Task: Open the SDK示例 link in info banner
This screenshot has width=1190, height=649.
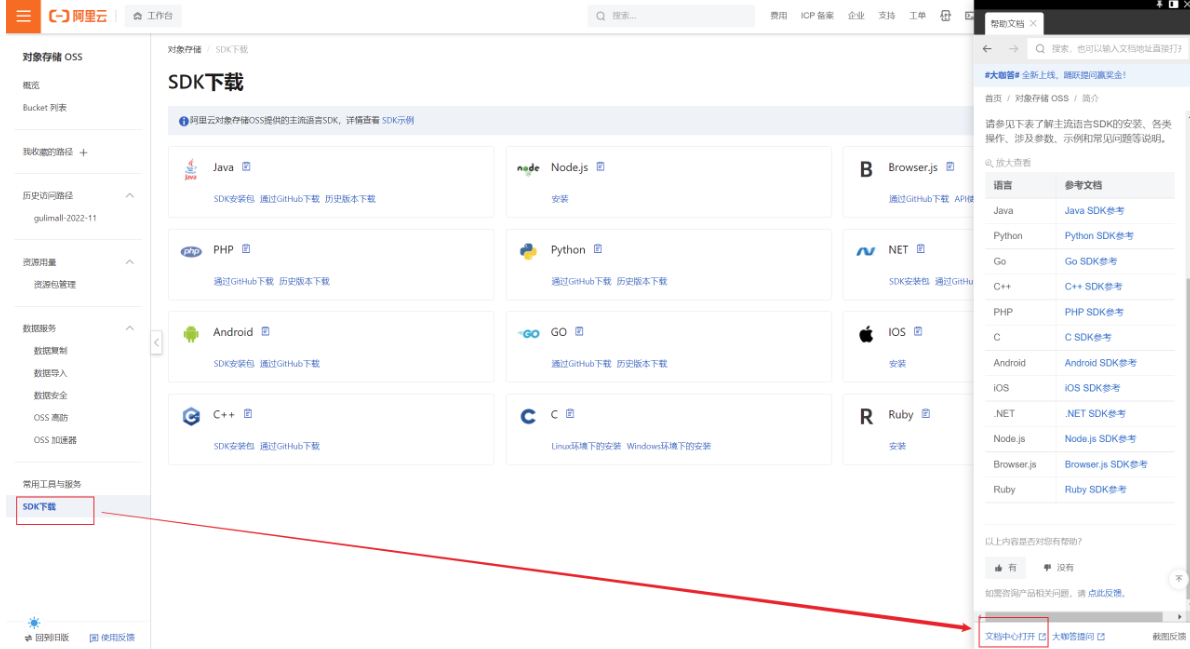Action: 398,120
